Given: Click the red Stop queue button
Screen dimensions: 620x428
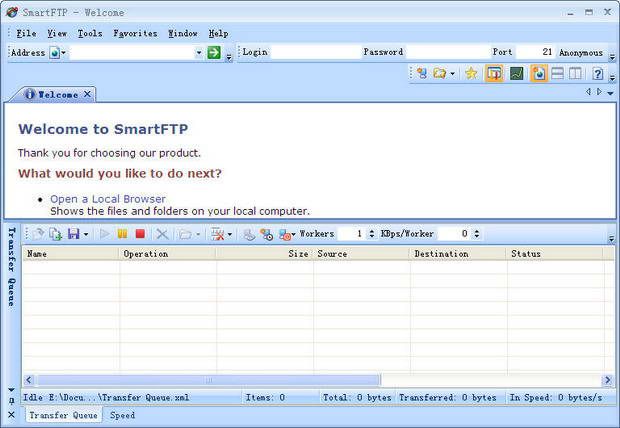Looking at the screenshot, I should click(x=140, y=234).
